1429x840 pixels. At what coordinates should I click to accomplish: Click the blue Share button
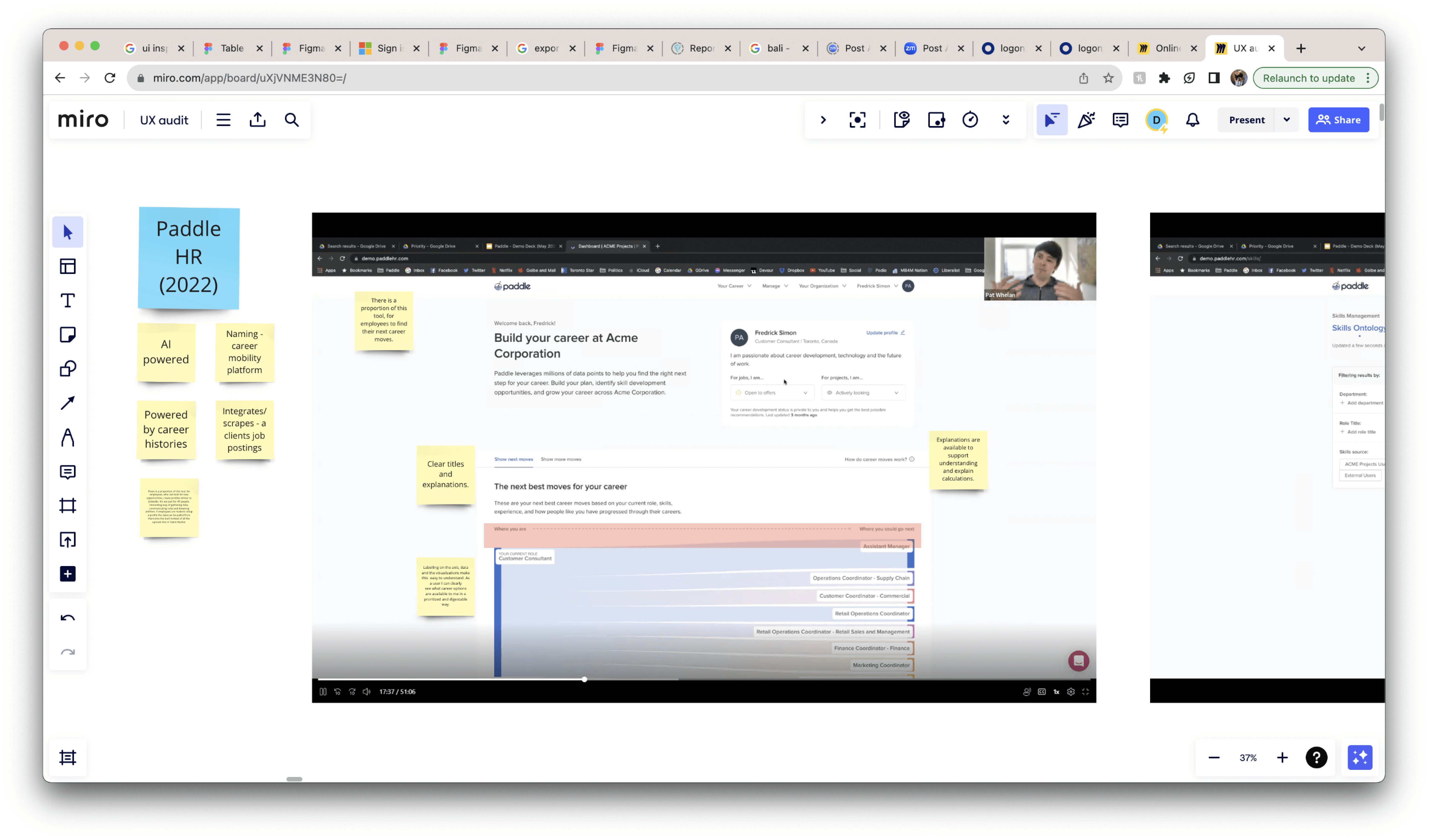1338,120
